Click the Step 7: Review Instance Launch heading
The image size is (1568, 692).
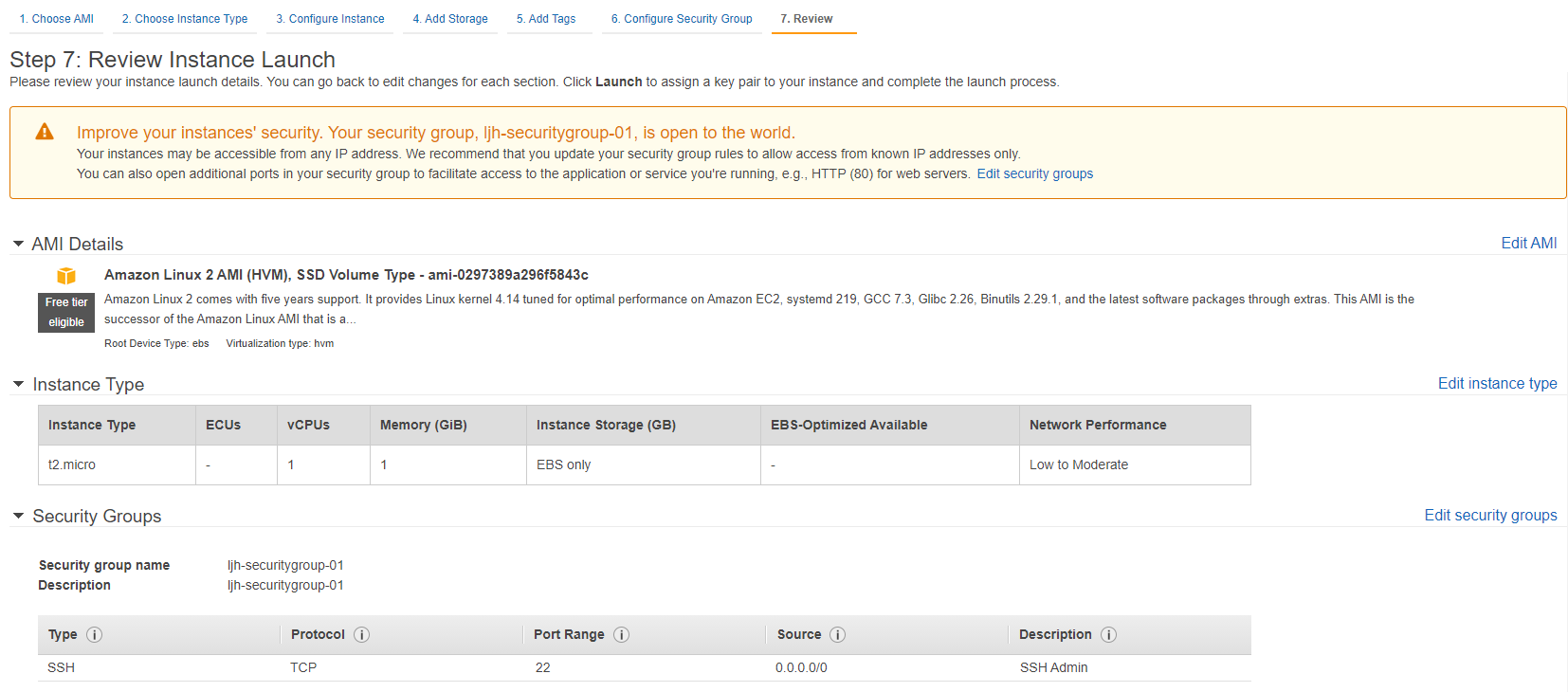(173, 60)
